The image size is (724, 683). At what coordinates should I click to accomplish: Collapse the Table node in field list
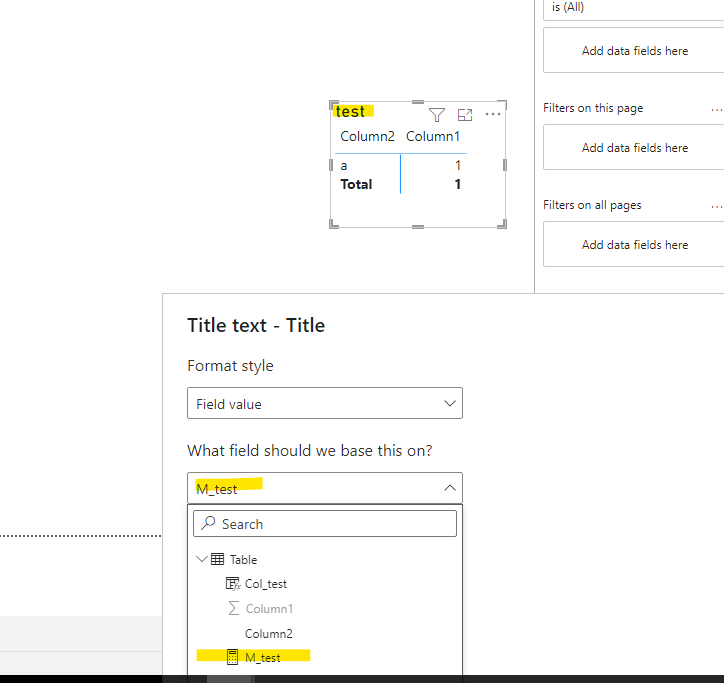[201, 559]
